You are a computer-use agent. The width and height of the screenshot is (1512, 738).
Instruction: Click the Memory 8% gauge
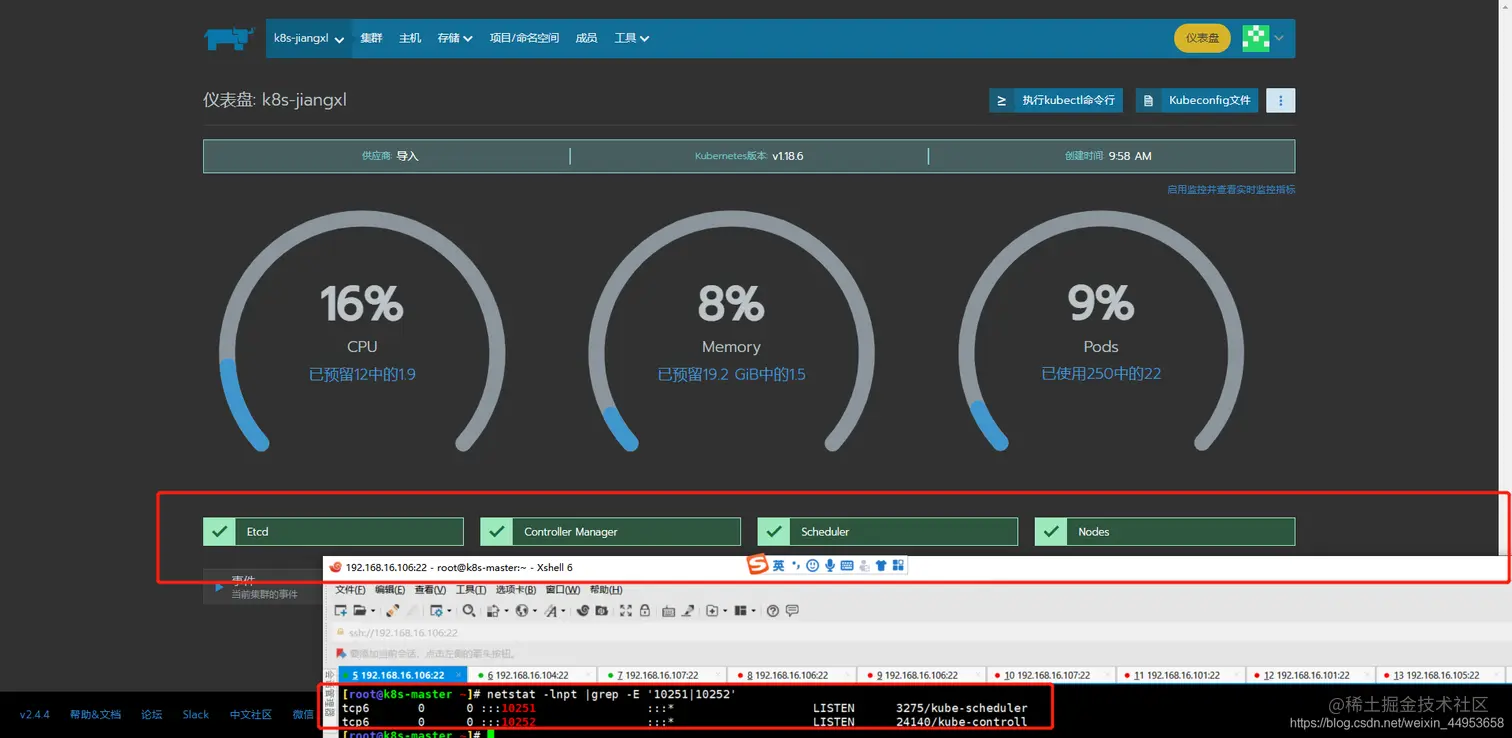pos(731,330)
